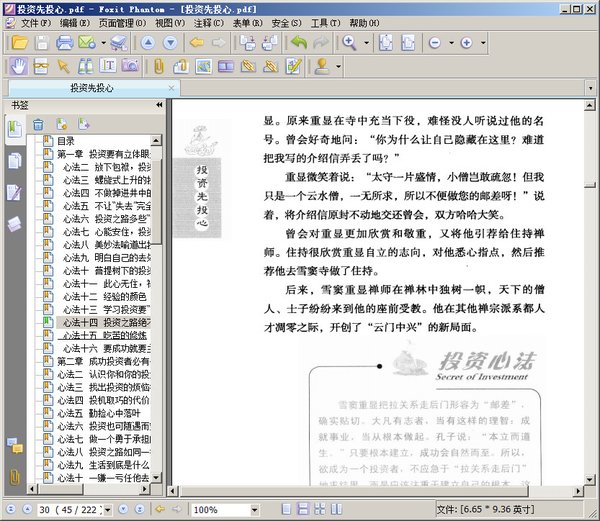Open the 注释(C) menu
Screen dimensions: 600x521
[209, 22]
